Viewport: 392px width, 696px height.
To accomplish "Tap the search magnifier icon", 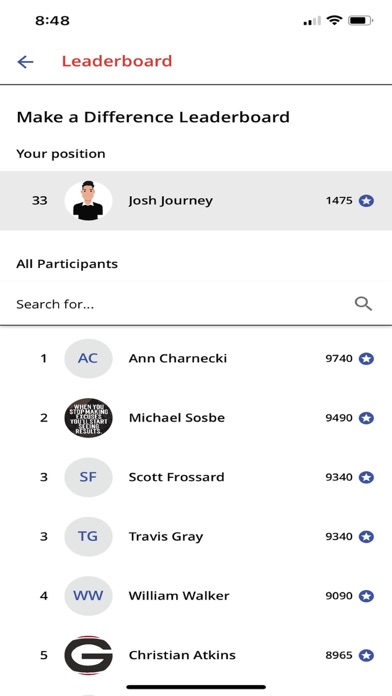I will pos(363,304).
